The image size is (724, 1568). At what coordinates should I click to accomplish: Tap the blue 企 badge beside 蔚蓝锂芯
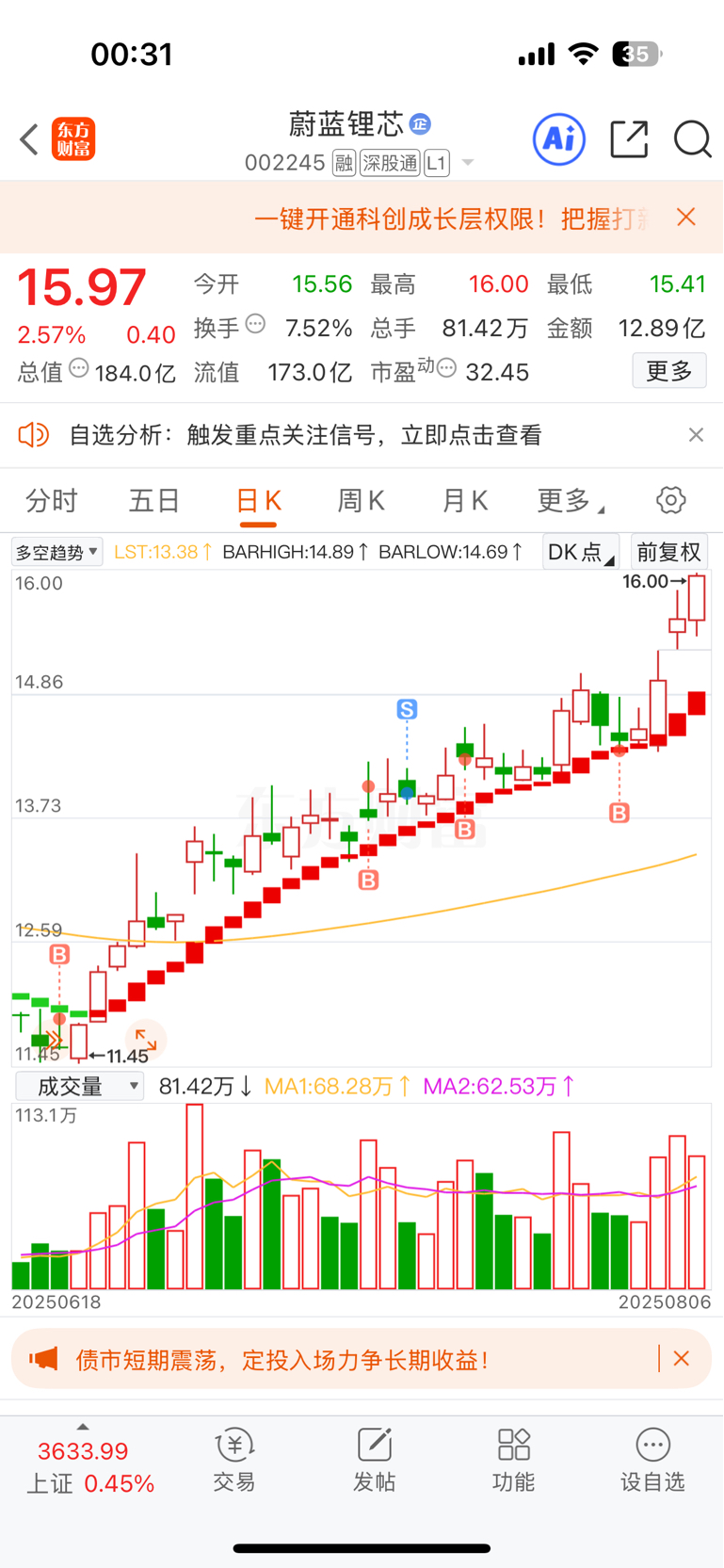click(421, 123)
